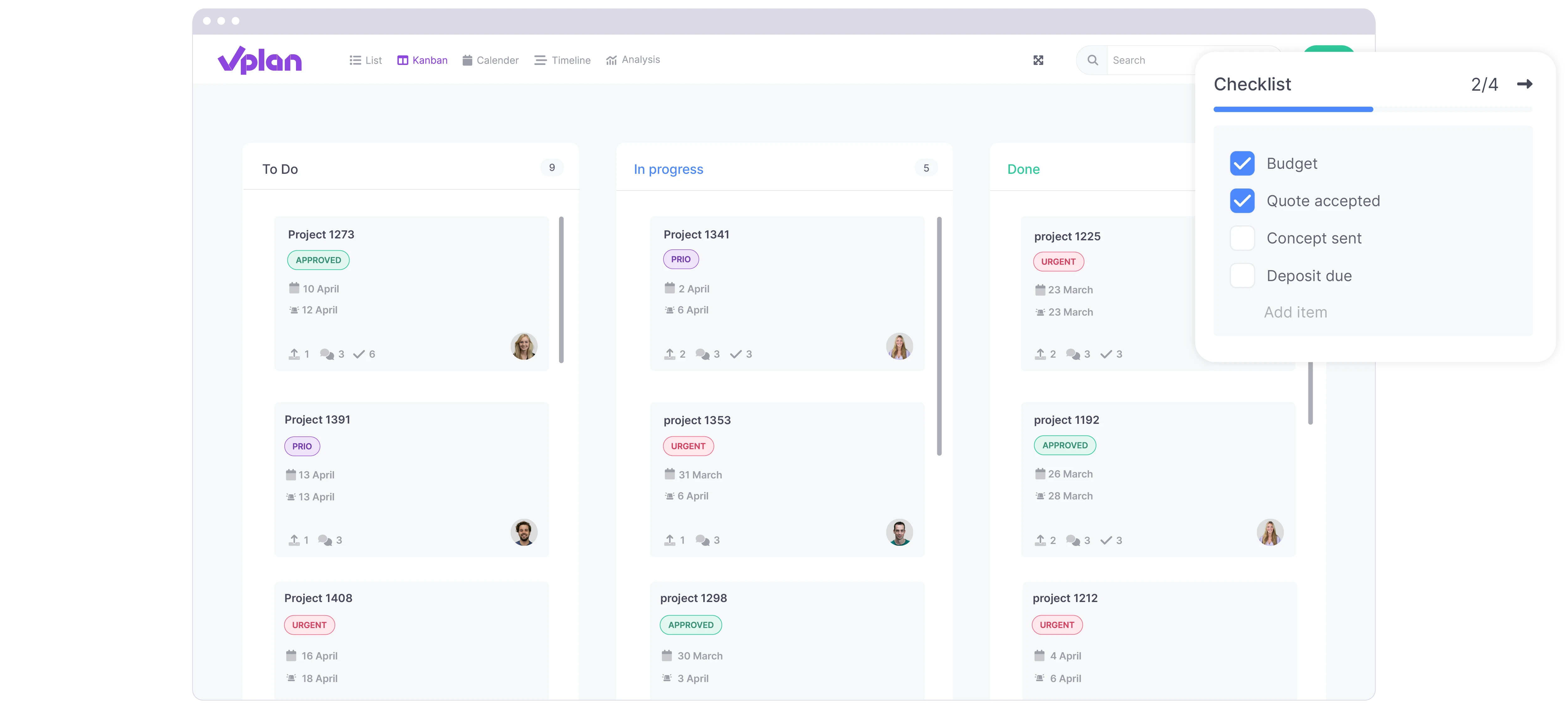
Task: Open the Calendar view
Action: (x=490, y=60)
